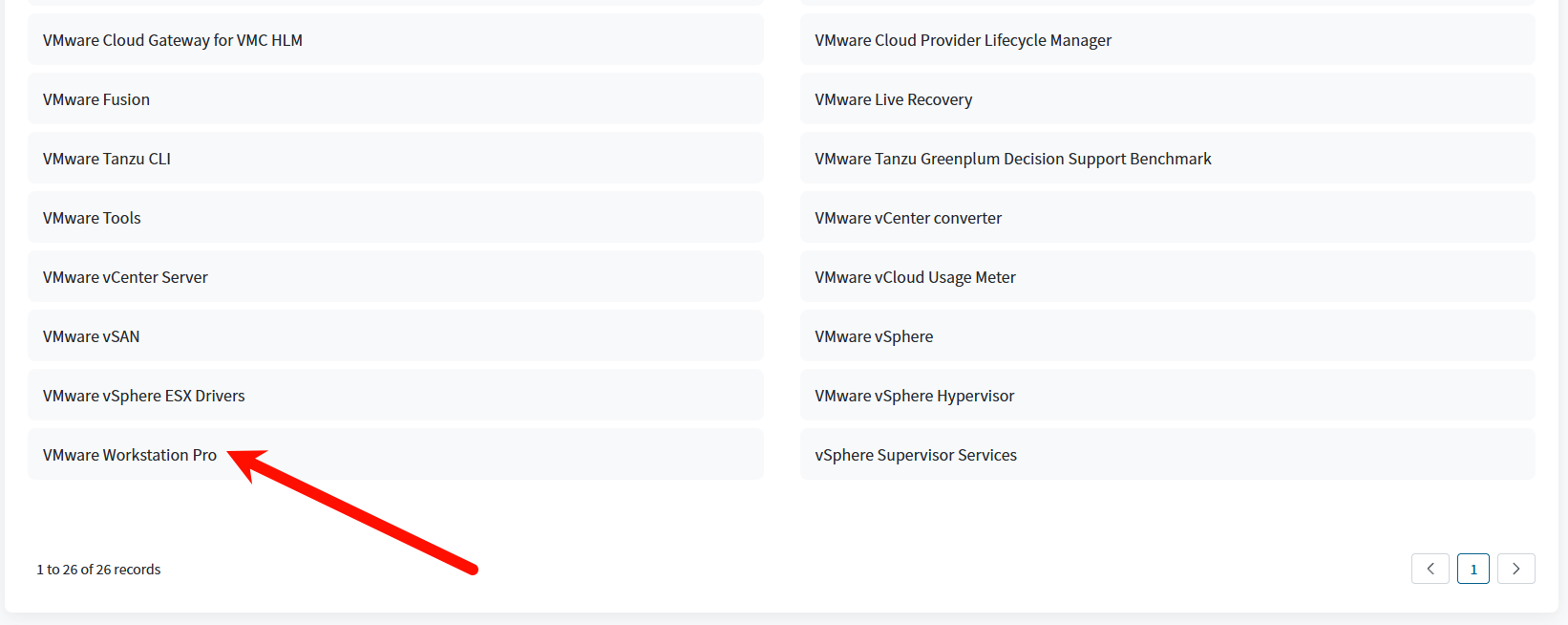Open VMware vSphere ESX Drivers

[144, 396]
